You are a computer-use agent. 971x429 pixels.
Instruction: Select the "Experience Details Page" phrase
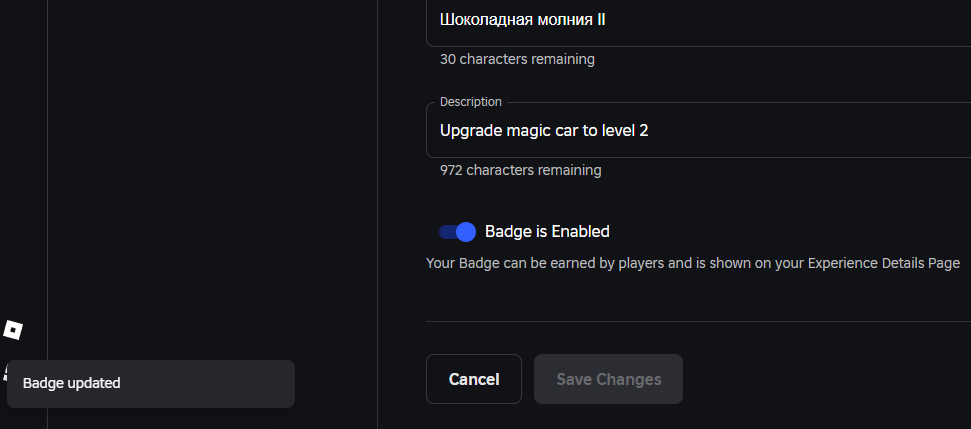[x=884, y=263]
